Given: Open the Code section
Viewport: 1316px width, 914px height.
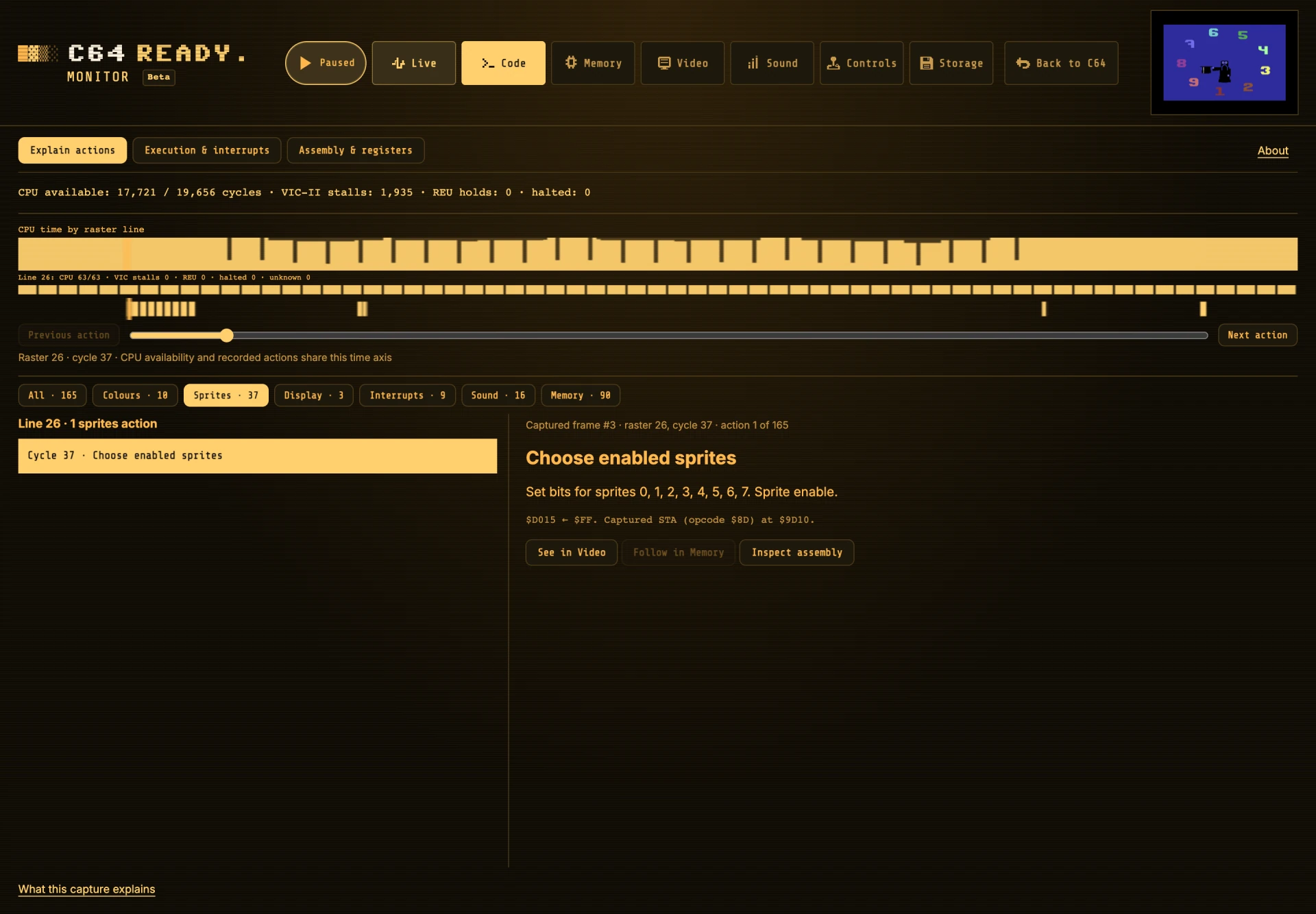Looking at the screenshot, I should point(503,63).
